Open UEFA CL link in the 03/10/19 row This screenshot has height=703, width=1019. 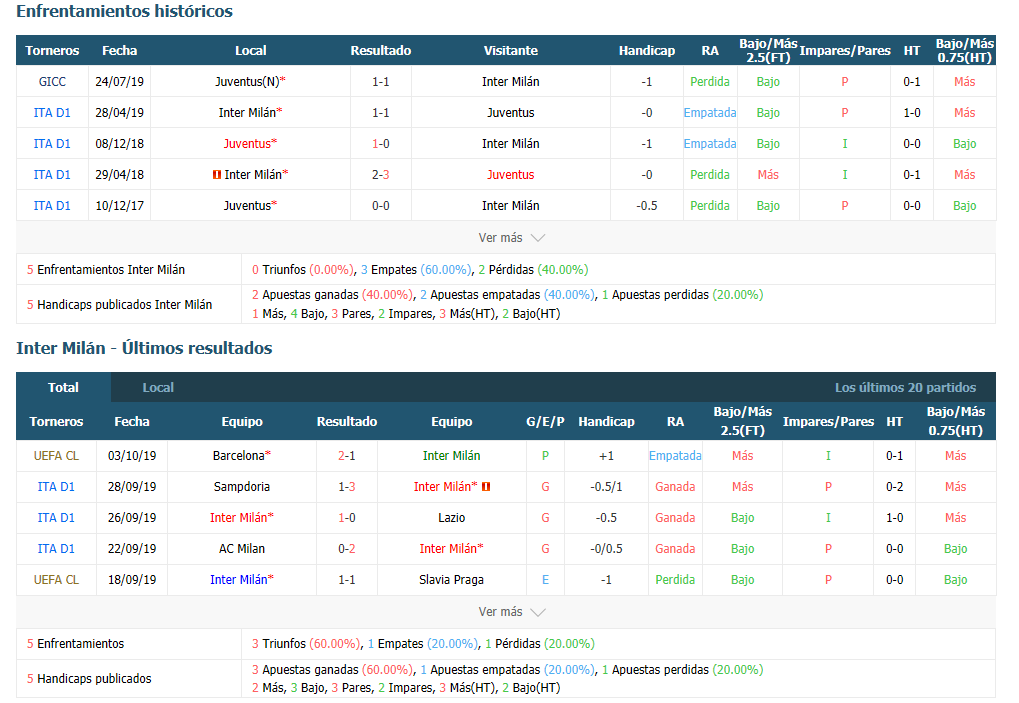[x=57, y=456]
